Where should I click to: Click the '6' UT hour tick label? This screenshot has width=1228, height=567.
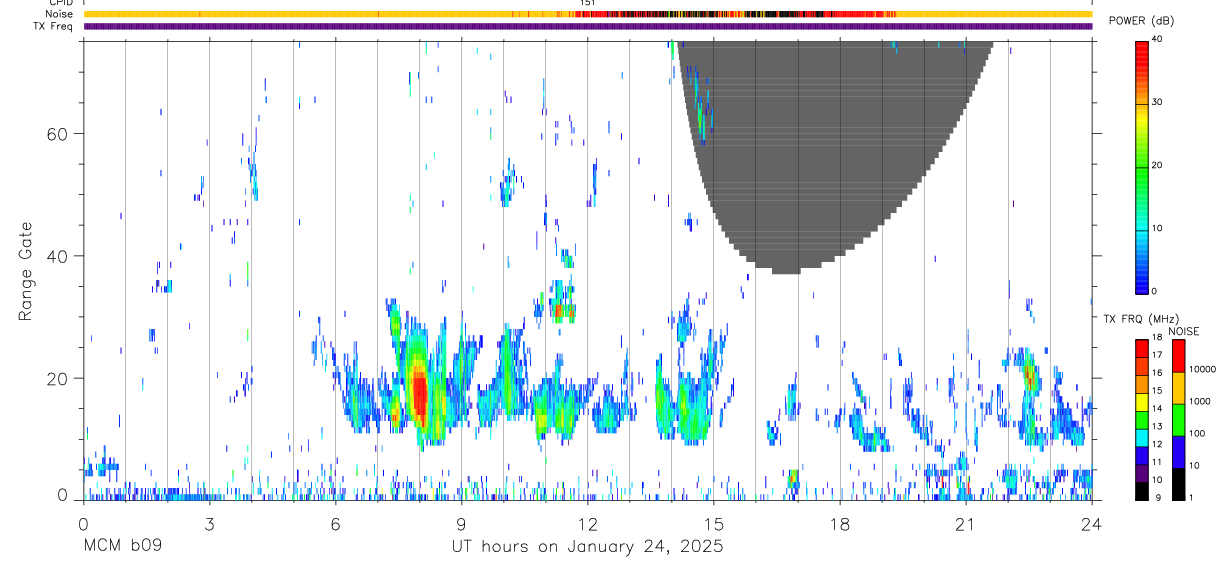(x=335, y=523)
